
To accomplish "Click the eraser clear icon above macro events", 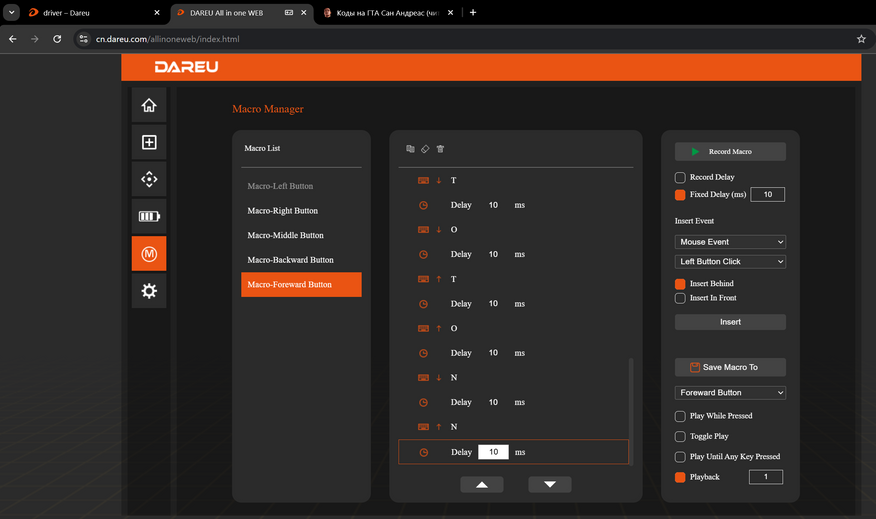I will (425, 149).
